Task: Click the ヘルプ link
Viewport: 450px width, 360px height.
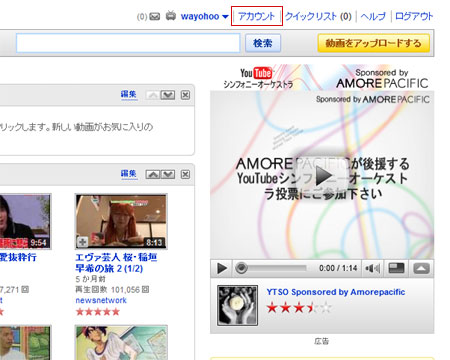Action: pyautogui.click(x=373, y=16)
